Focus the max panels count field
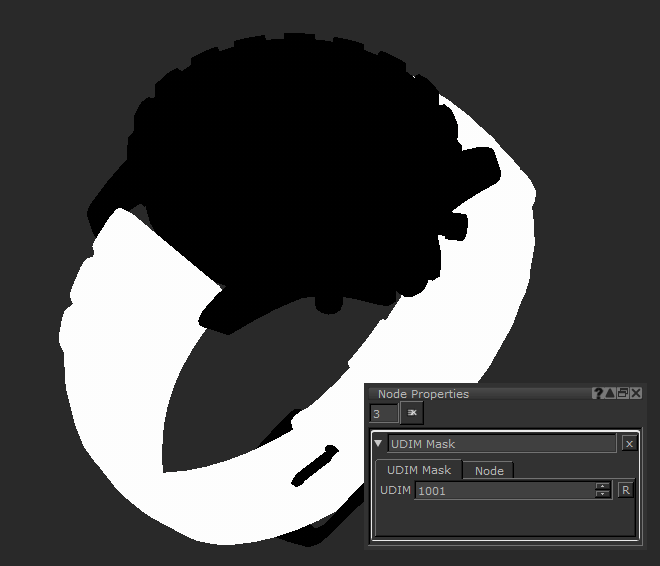Viewport: 660px width, 566px height. click(383, 413)
